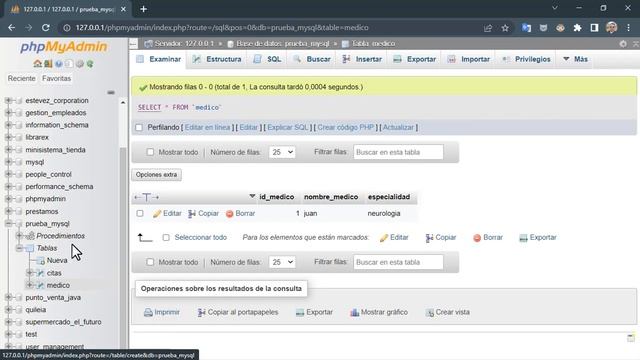Reload navigation panel green icon
The width and height of the screenshot is (640, 360).
(x=90, y=64)
